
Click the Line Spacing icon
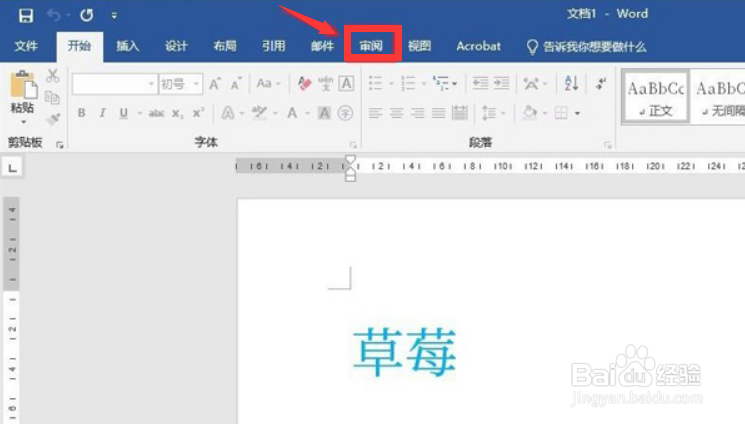489,113
